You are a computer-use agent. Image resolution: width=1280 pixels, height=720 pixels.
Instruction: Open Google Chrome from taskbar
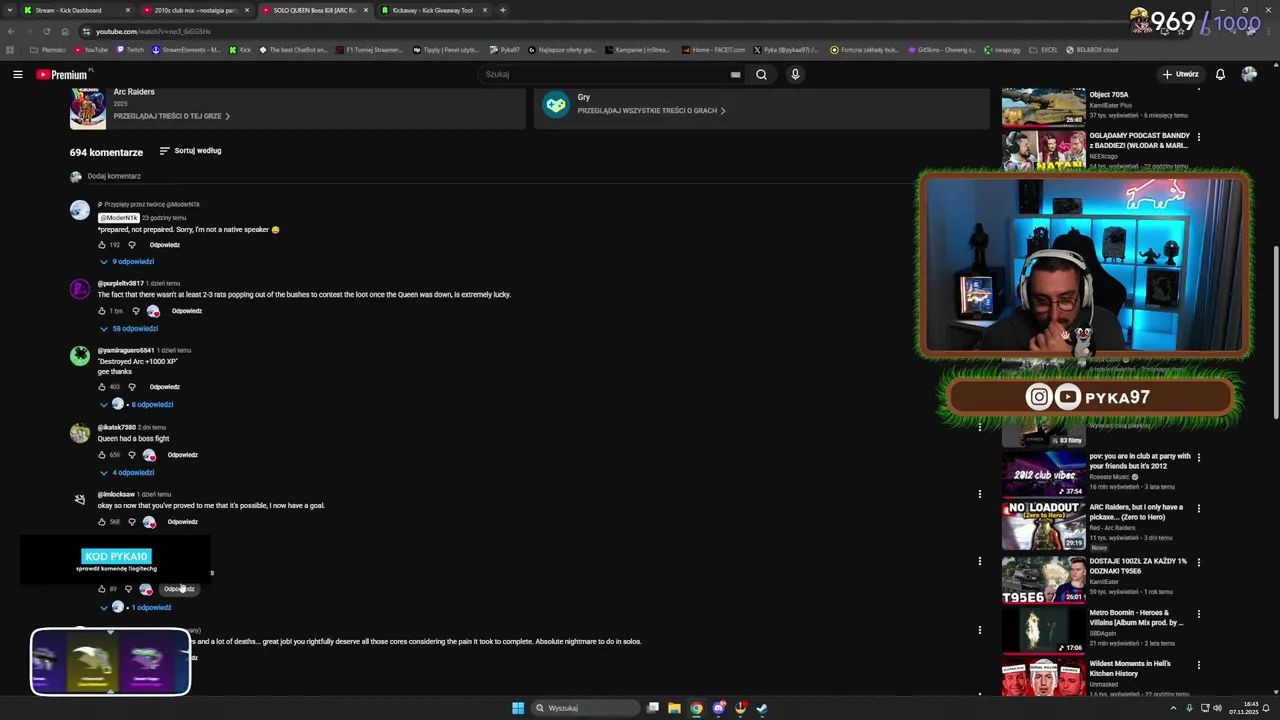coord(696,708)
